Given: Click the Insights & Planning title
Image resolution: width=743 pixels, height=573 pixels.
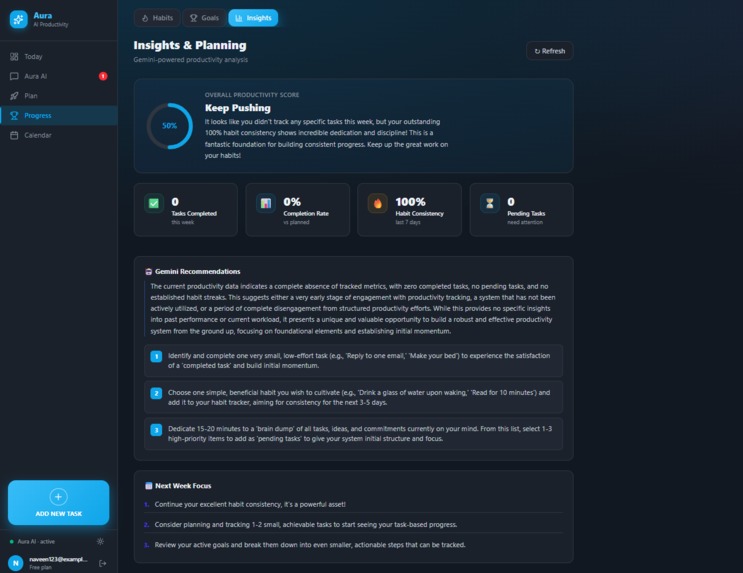Looking at the screenshot, I should [x=190, y=45].
